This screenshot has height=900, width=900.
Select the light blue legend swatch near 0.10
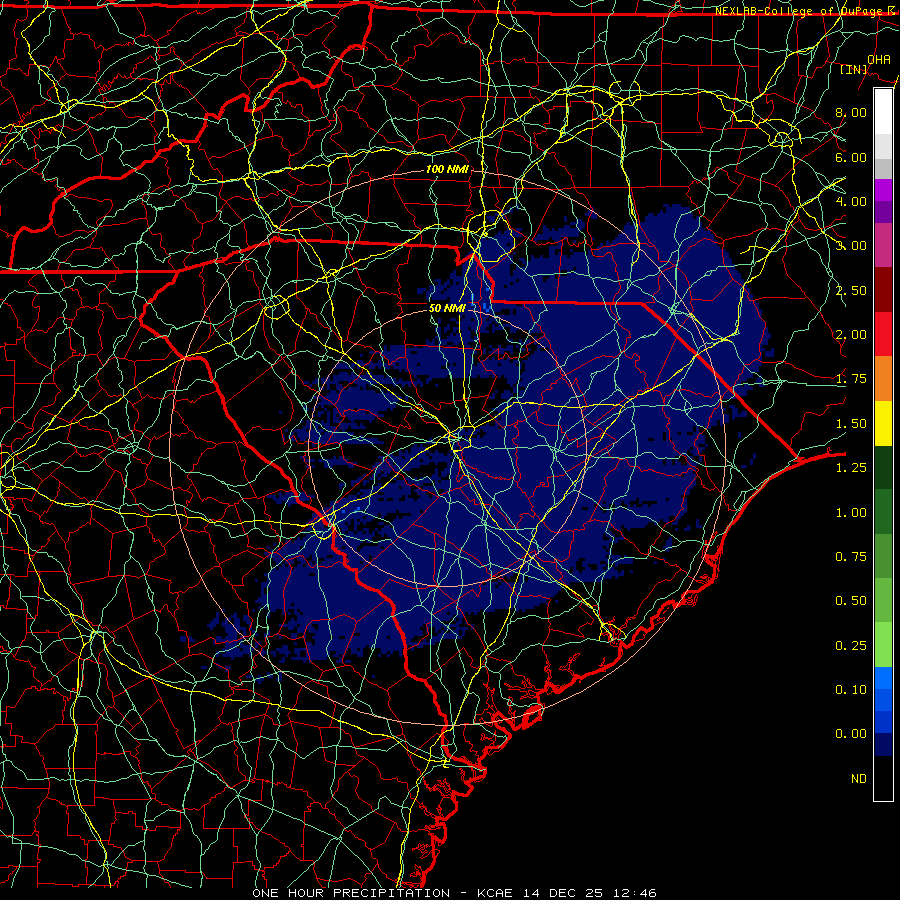pyautogui.click(x=883, y=678)
